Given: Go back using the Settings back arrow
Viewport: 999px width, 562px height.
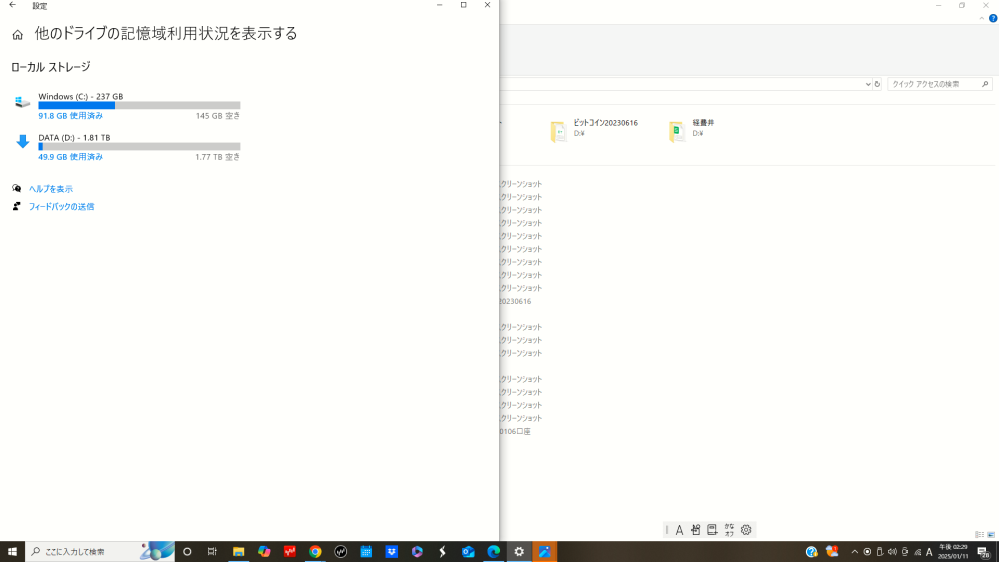Looking at the screenshot, I should 12,6.
